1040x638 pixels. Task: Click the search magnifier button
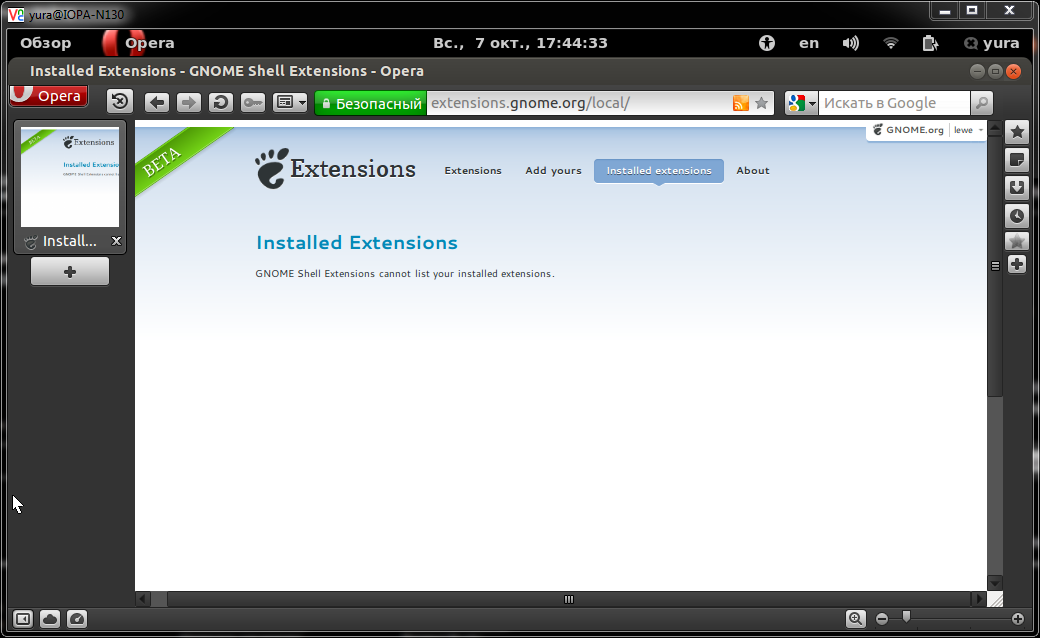tap(982, 103)
